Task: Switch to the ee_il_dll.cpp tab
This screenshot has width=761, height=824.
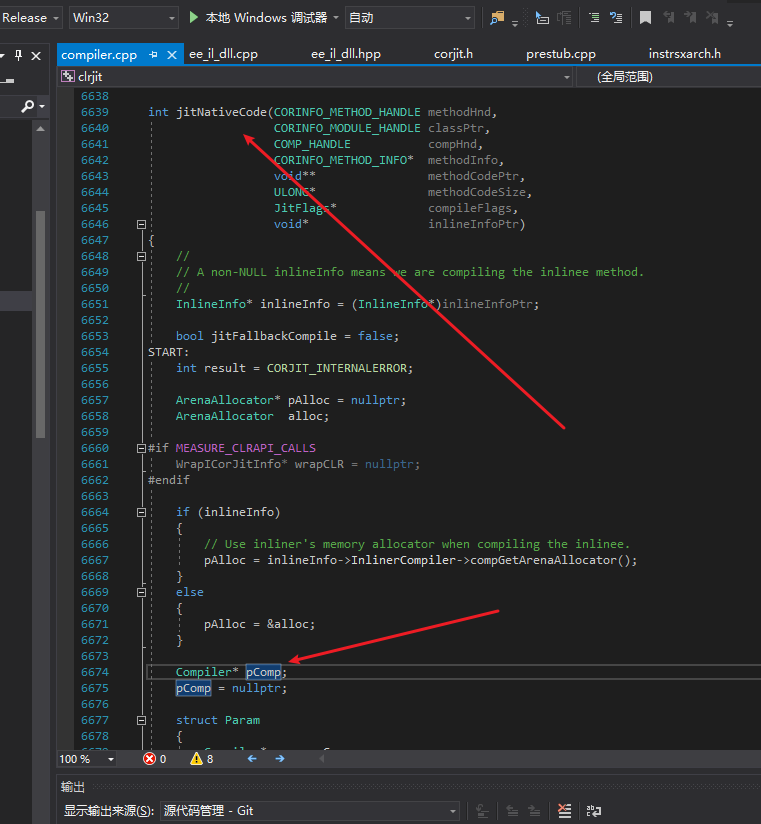Action: pyautogui.click(x=223, y=54)
